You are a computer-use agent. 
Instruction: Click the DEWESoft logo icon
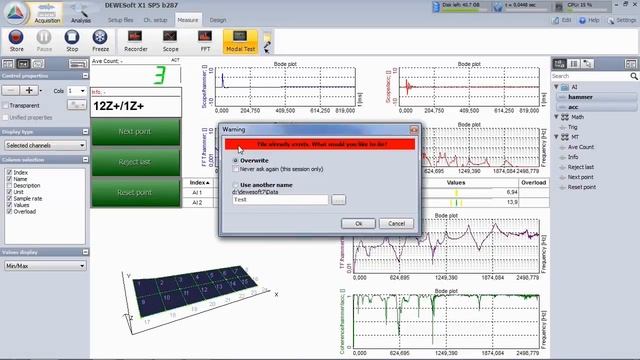point(16,13)
